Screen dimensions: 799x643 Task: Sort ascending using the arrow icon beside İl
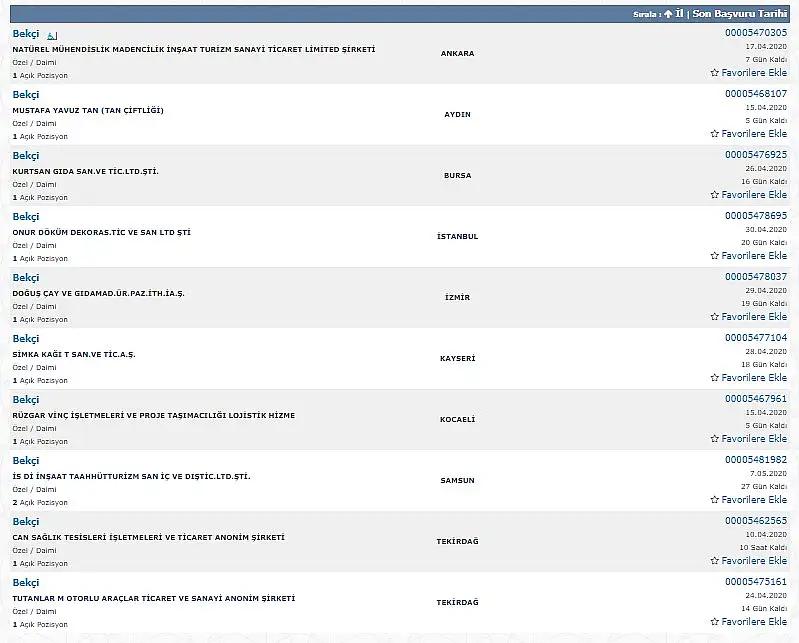pos(668,14)
